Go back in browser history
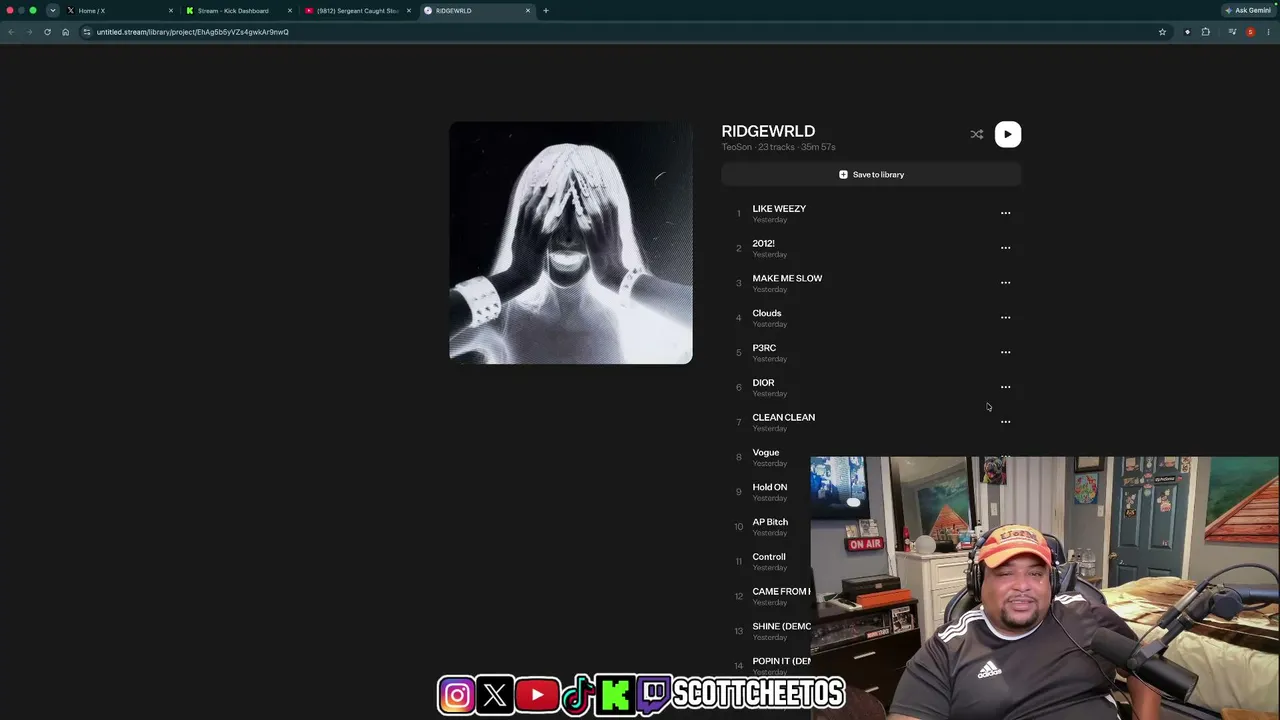 point(11,32)
